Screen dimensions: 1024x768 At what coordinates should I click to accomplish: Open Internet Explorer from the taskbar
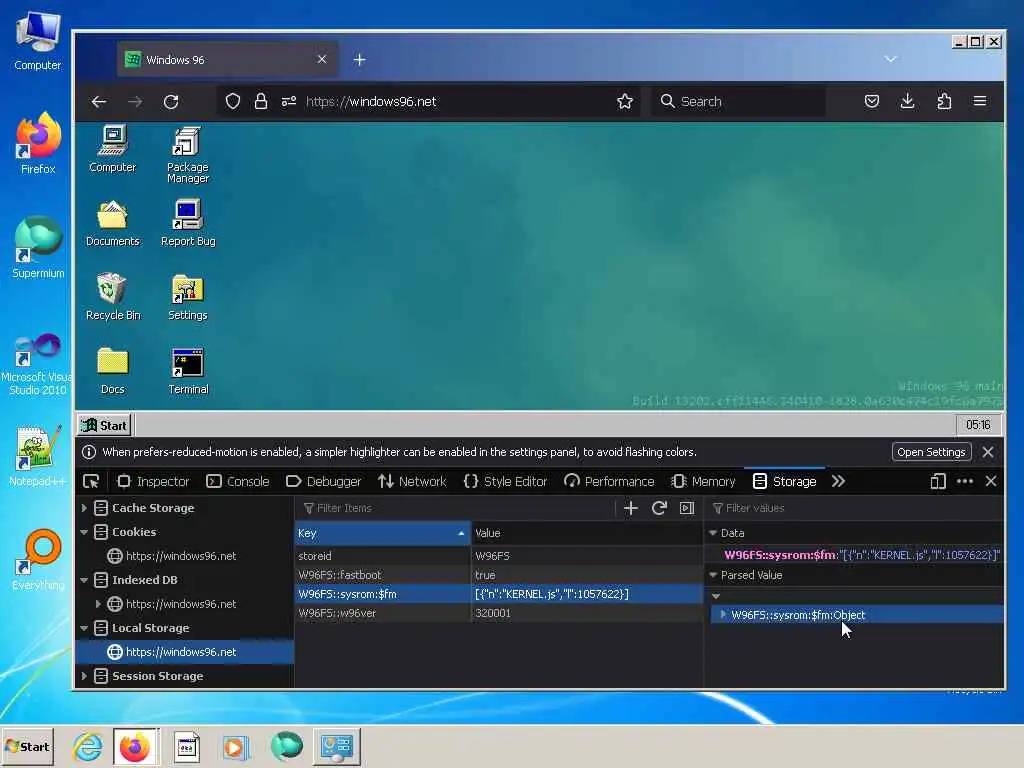[88, 746]
